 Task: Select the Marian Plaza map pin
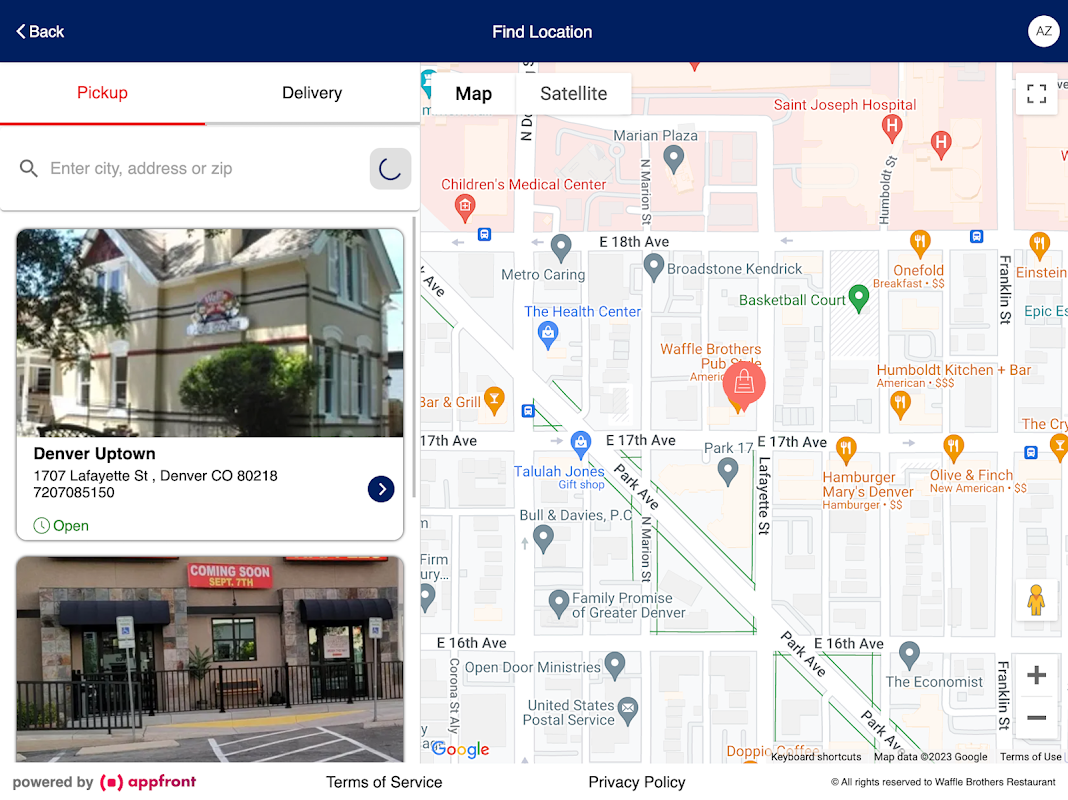tap(674, 159)
